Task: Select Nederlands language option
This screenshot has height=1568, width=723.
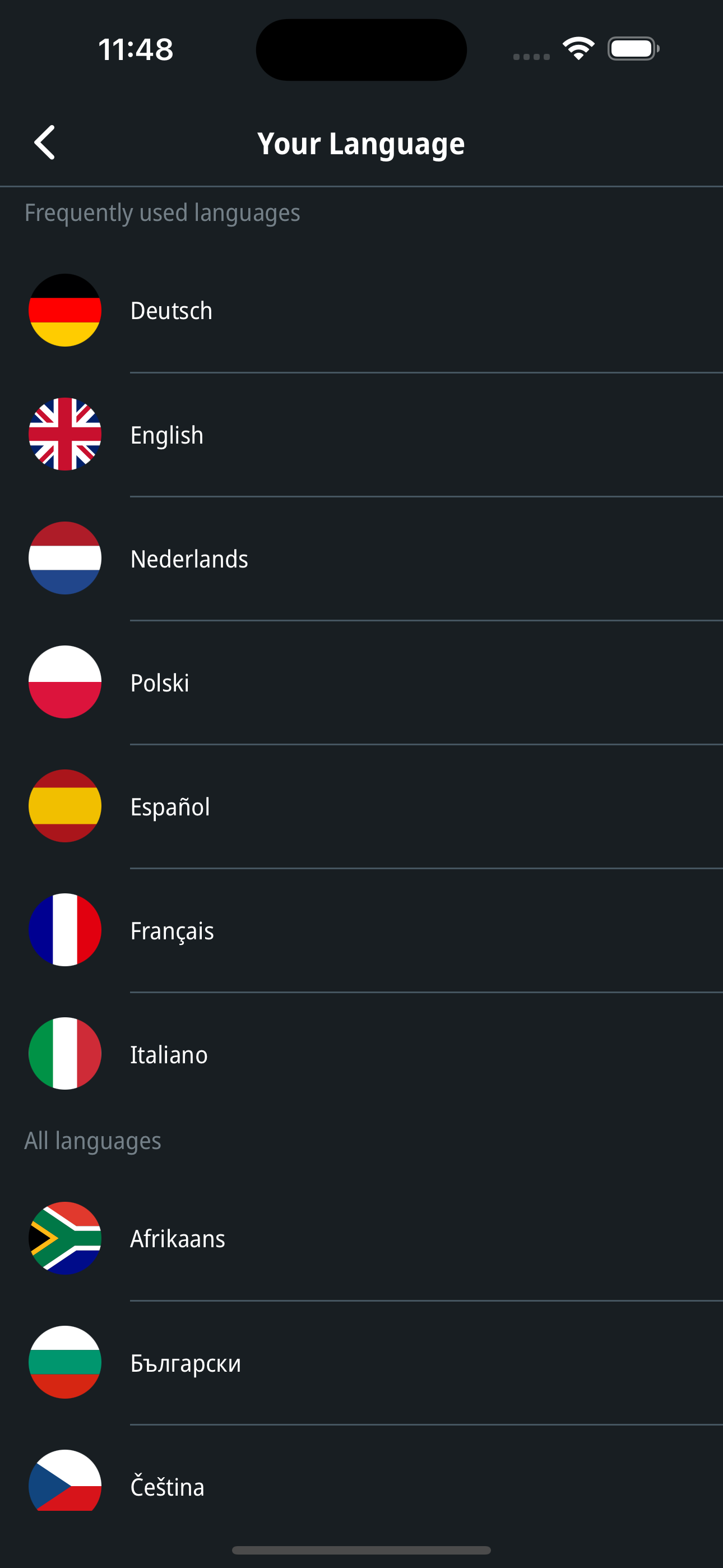Action: coord(361,559)
